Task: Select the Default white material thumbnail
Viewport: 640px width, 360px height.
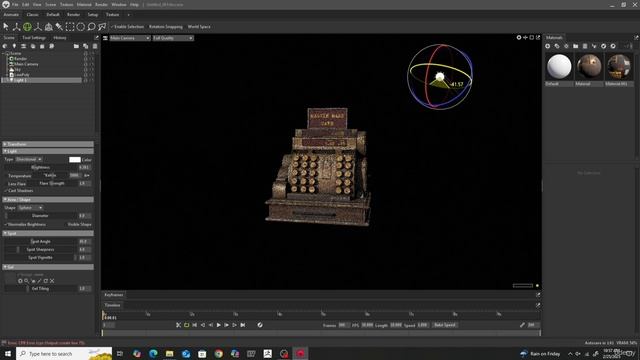Action: pyautogui.click(x=559, y=67)
